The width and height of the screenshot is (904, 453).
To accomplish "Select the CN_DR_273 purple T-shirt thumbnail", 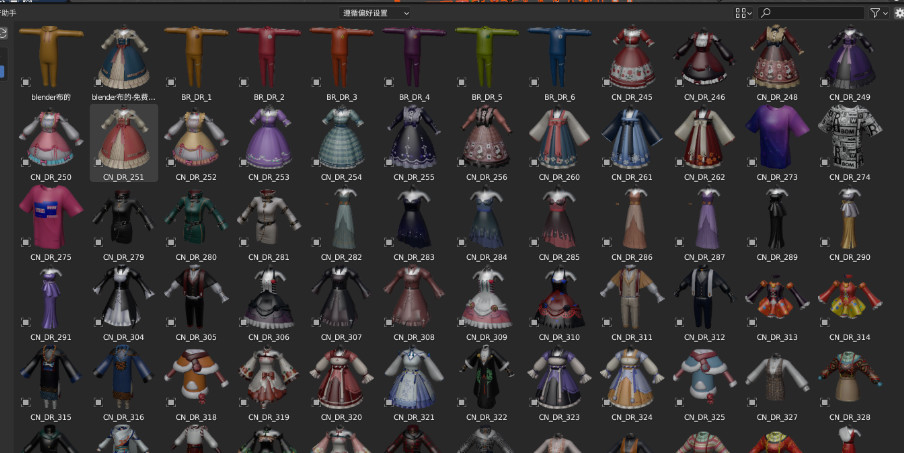I will 777,137.
